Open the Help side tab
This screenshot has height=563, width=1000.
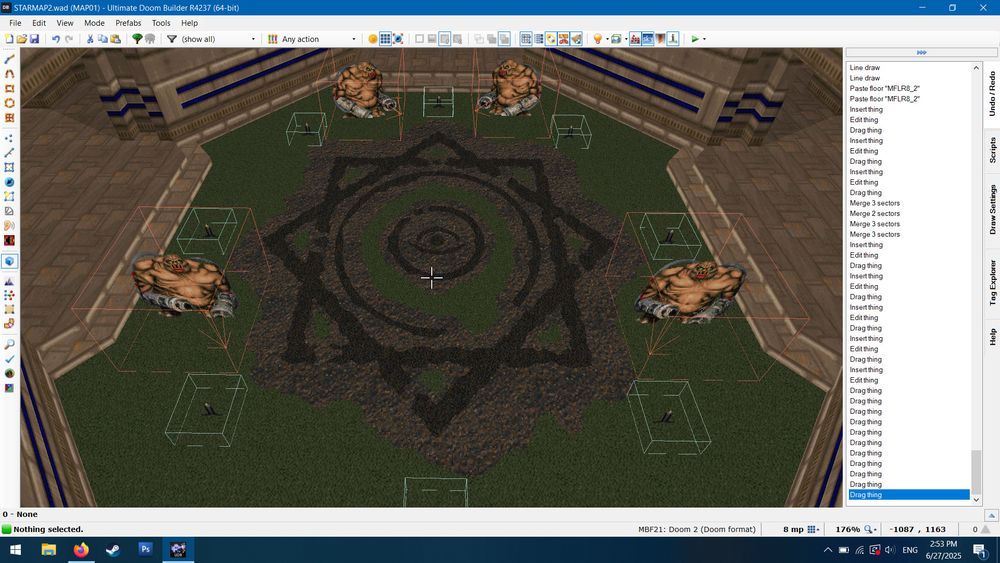[992, 337]
